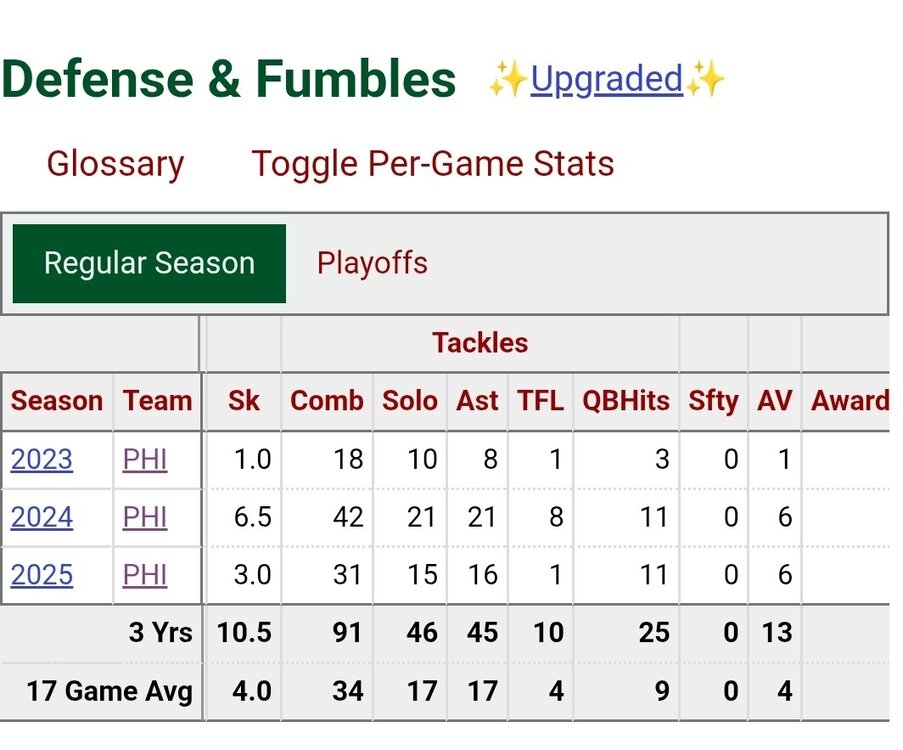The width and height of the screenshot is (903, 750).
Task: Sort by the TFL column header
Action: pos(540,401)
